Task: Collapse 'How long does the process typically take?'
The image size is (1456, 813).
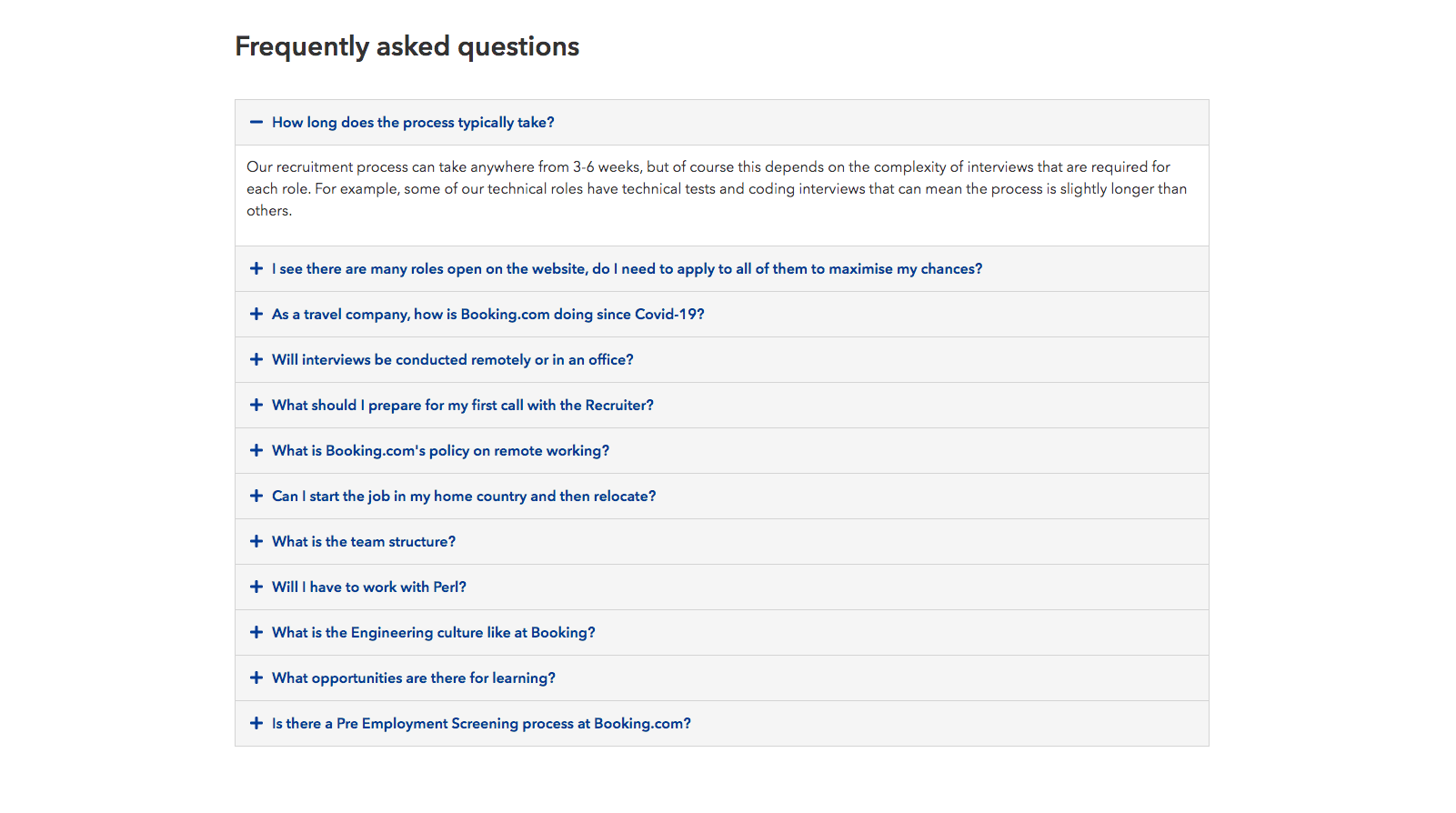Action: click(x=722, y=123)
